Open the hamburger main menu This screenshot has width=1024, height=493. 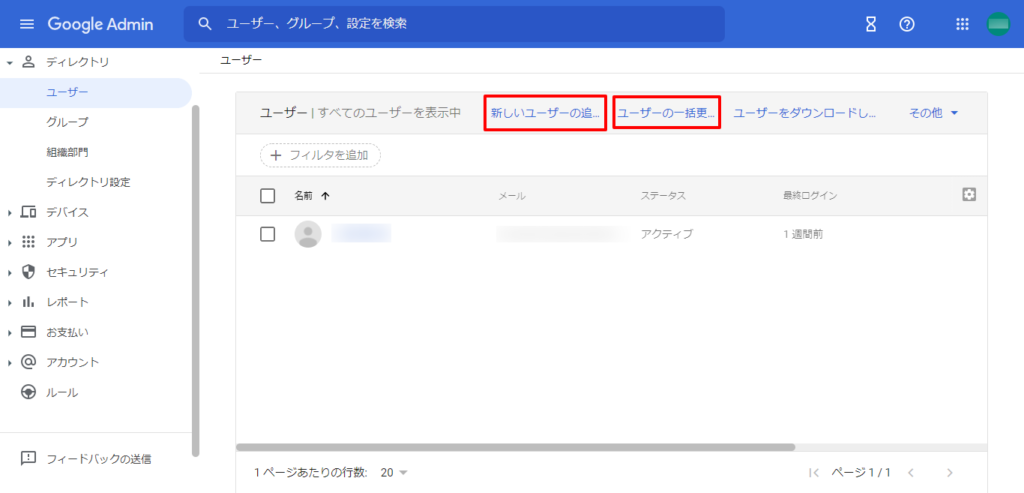tap(27, 24)
